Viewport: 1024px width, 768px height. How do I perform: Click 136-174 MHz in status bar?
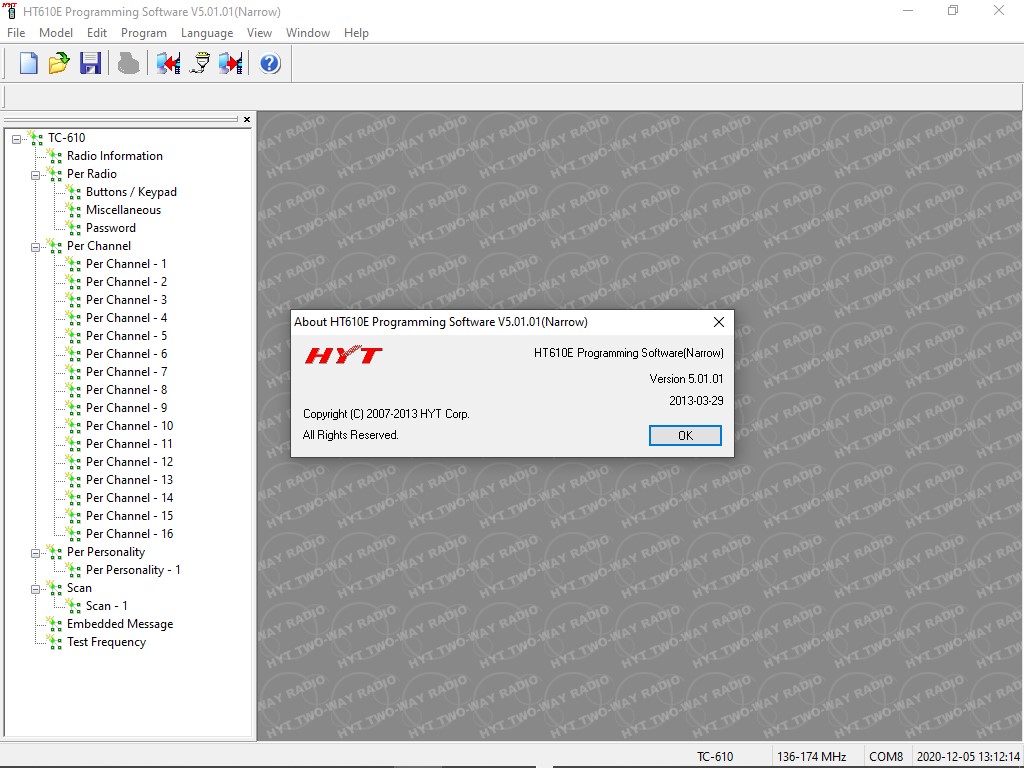coord(812,756)
